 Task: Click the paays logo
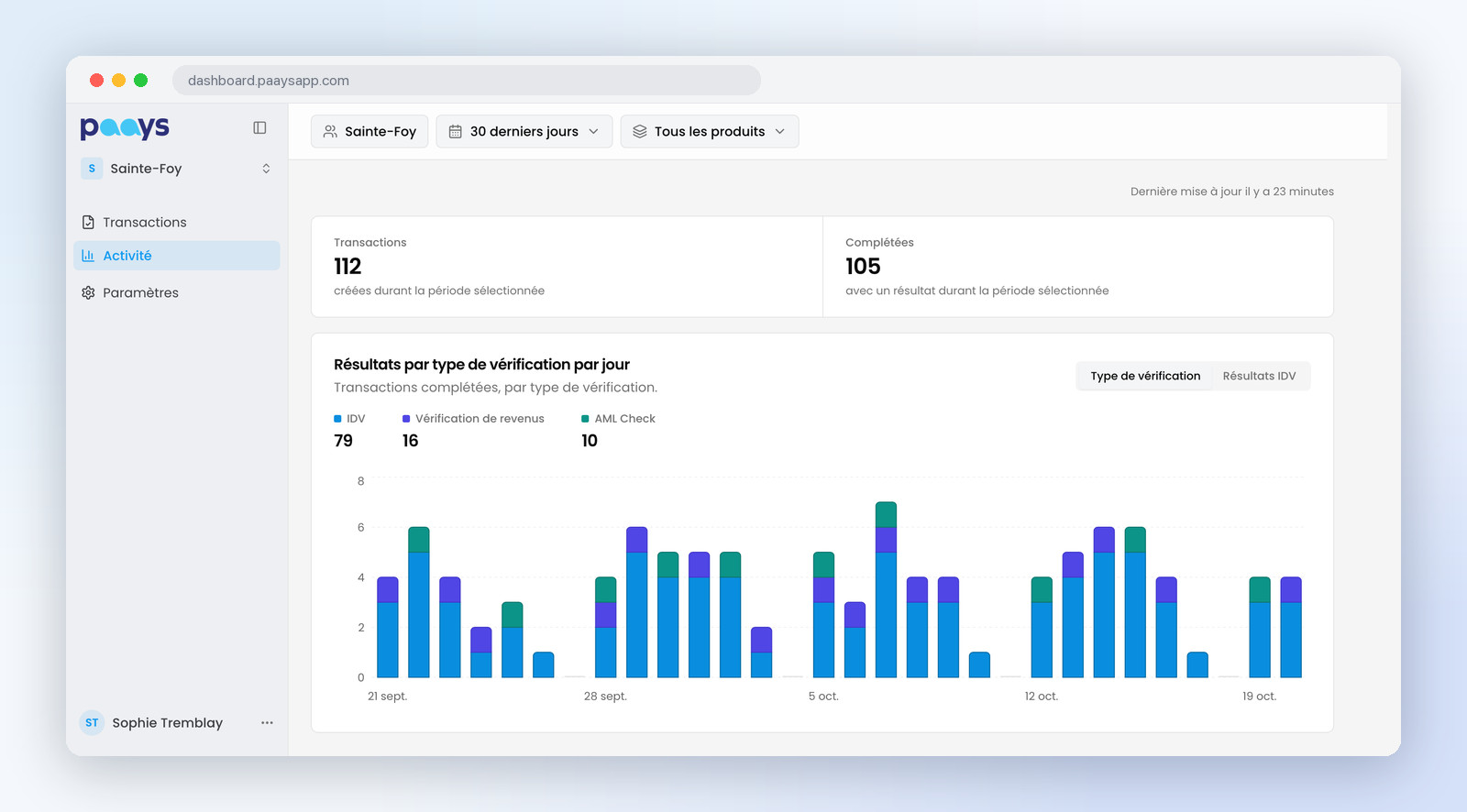tap(125, 127)
